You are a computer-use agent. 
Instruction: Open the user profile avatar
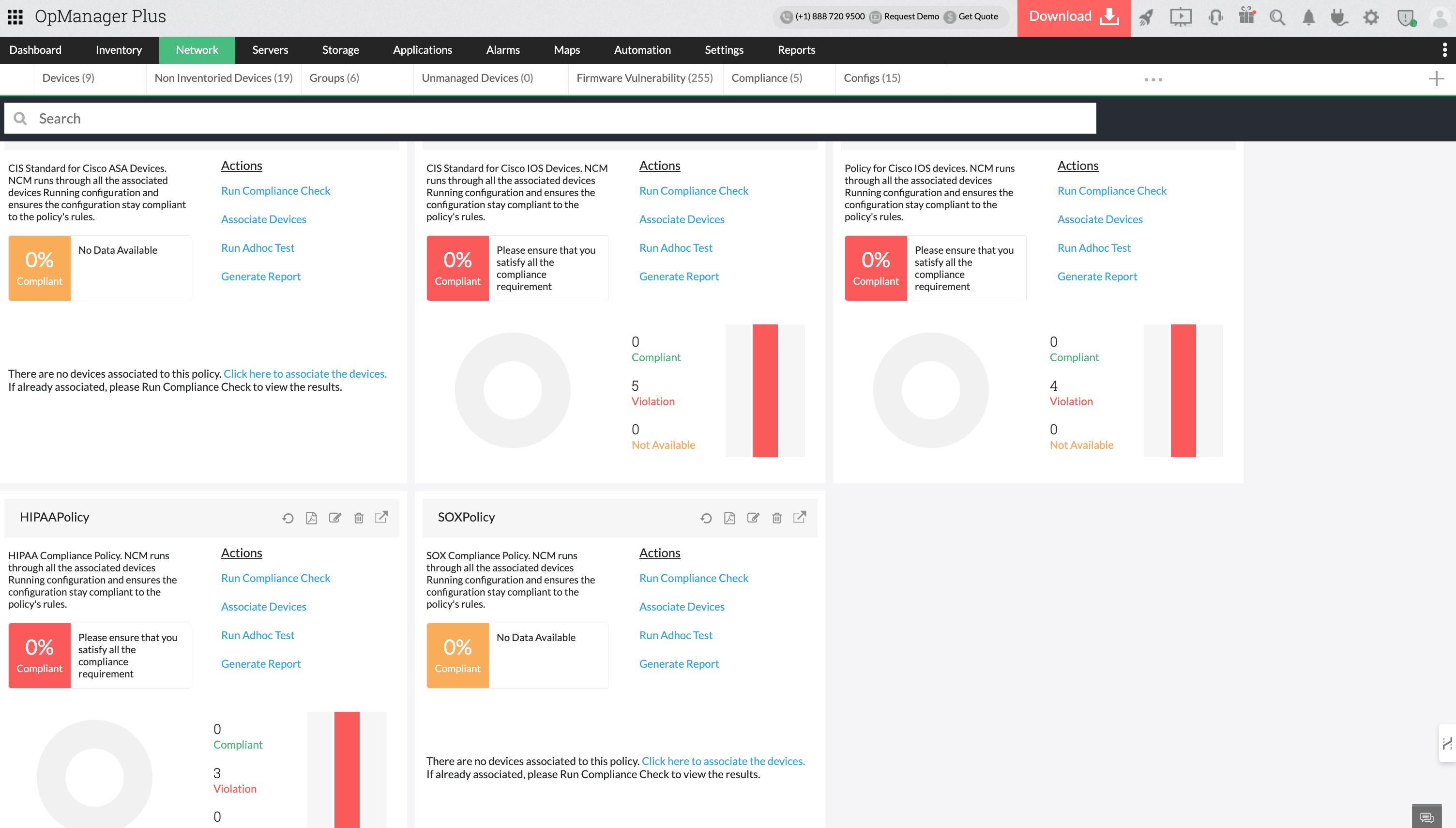[x=1440, y=17]
